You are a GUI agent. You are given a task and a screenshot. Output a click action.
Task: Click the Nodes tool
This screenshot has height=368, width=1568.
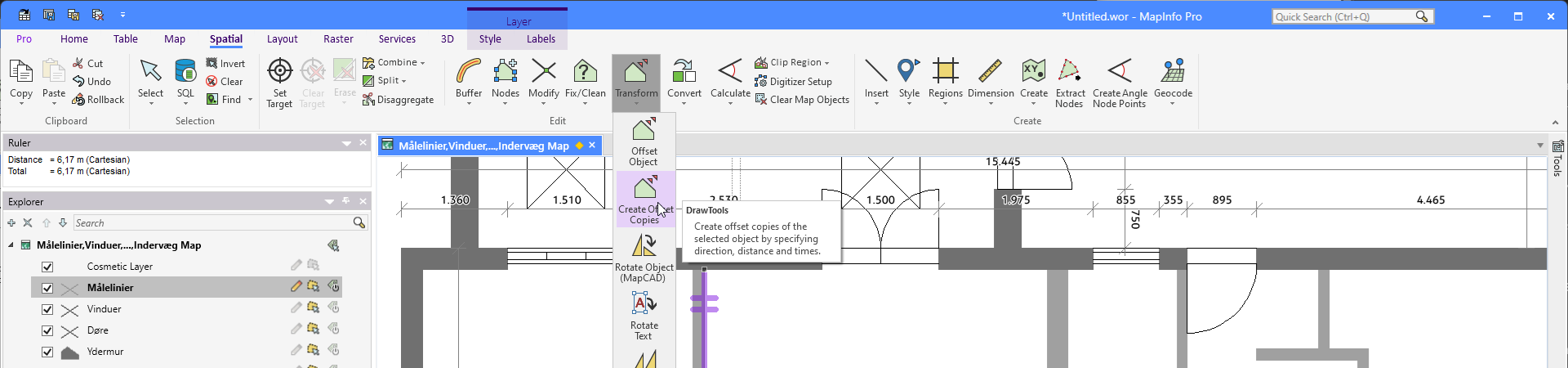click(506, 79)
